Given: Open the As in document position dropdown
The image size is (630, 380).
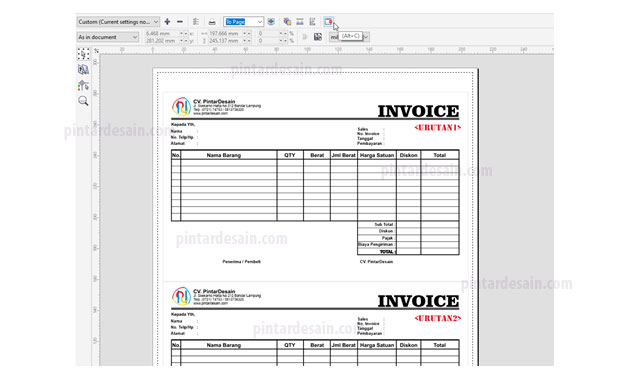Looking at the screenshot, I should [108, 37].
